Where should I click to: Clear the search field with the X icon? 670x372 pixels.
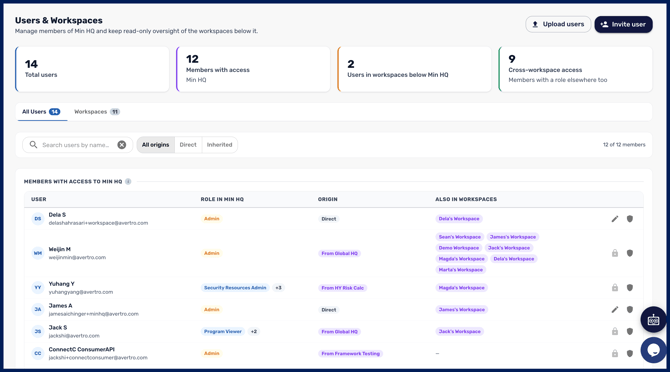[x=122, y=145]
